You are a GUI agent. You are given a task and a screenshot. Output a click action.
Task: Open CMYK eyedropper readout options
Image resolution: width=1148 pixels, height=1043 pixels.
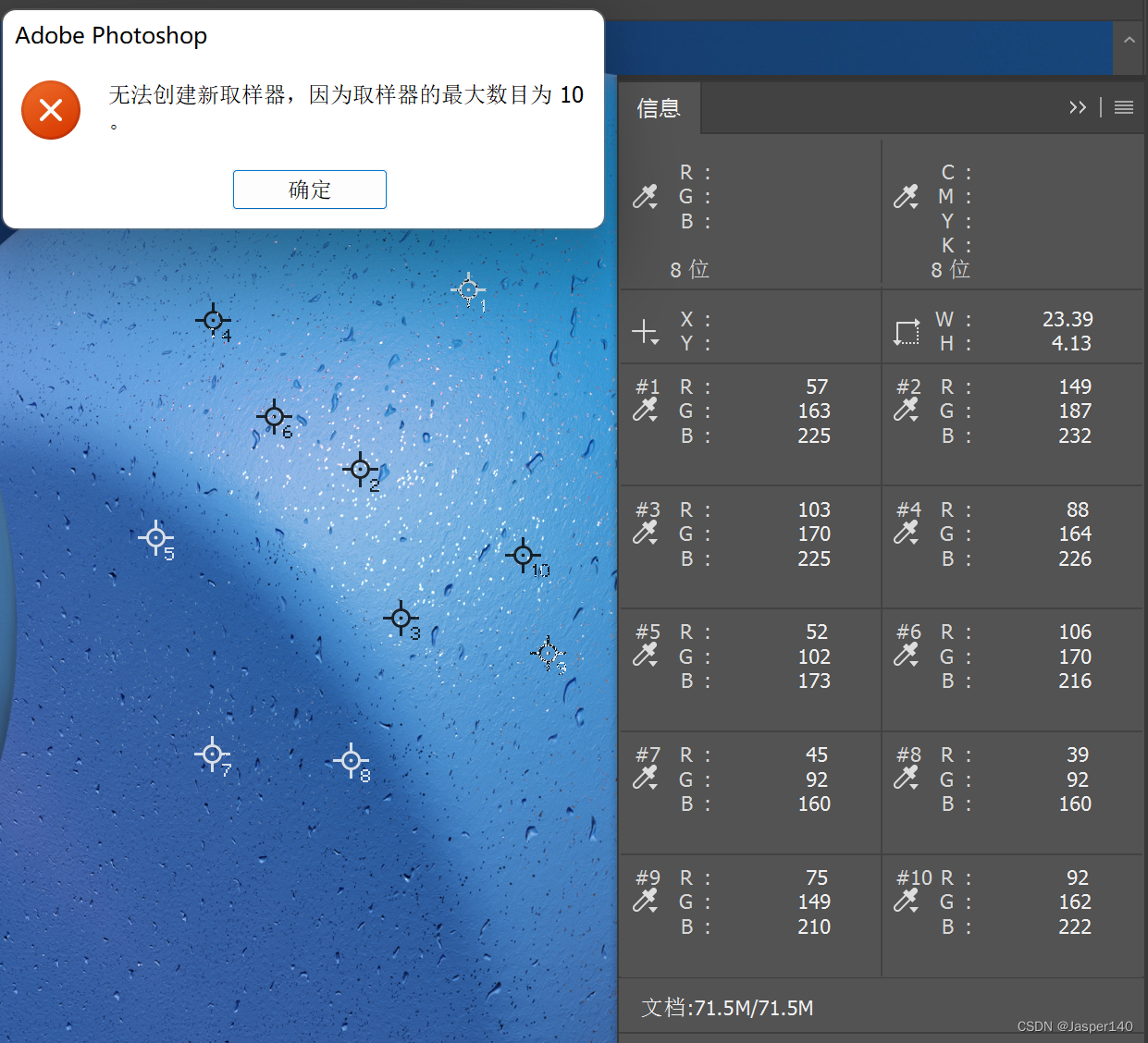(x=907, y=196)
